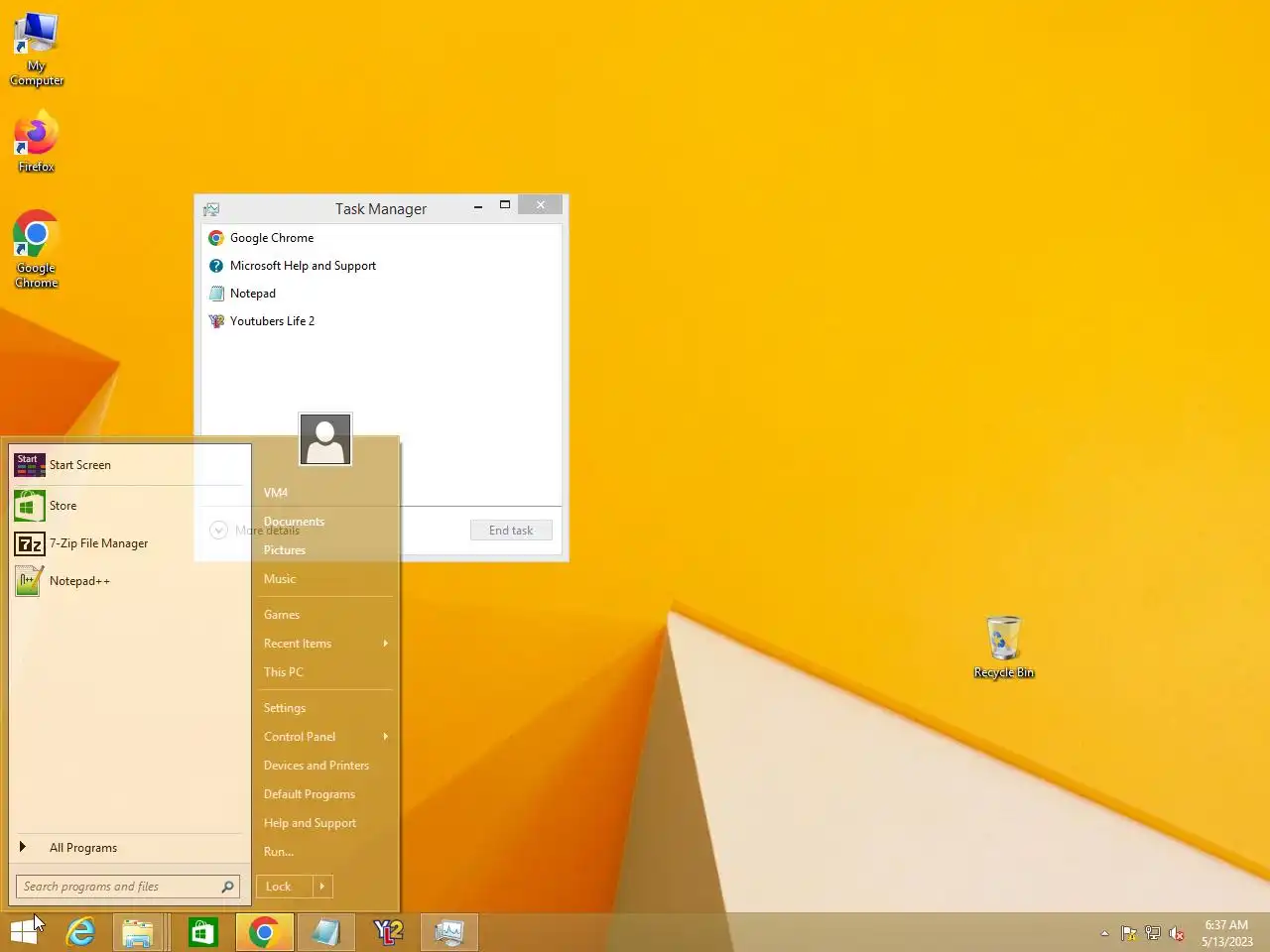Open Google Chrome desktop shortcut
This screenshot has width=1270, height=952.
(37, 249)
